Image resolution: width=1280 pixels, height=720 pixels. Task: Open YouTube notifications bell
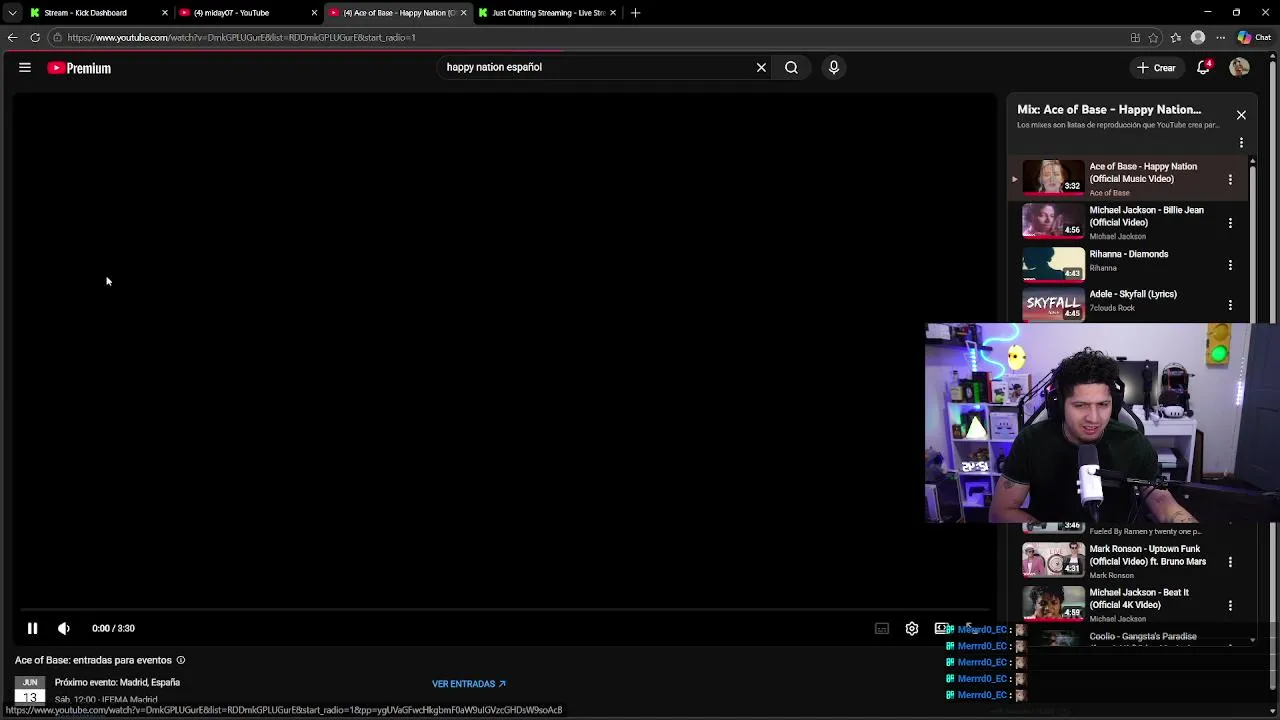[x=1204, y=68]
